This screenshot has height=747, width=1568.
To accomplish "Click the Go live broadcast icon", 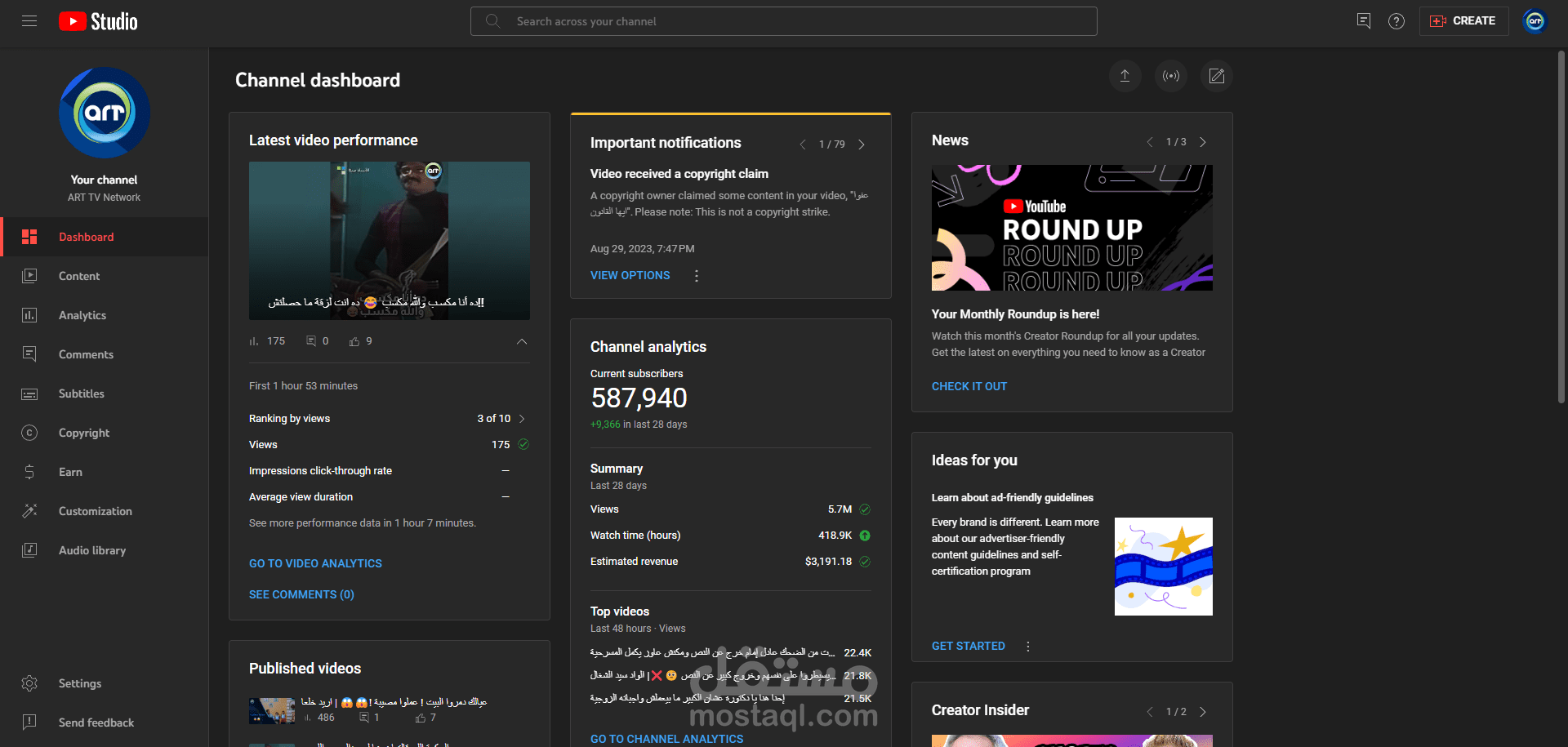I will pos(1171,76).
